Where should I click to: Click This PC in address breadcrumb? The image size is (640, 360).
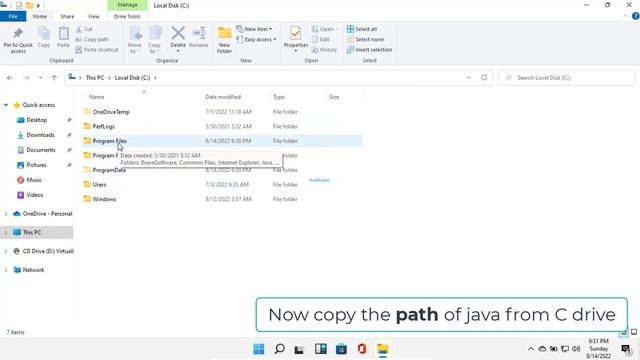[x=95, y=78]
